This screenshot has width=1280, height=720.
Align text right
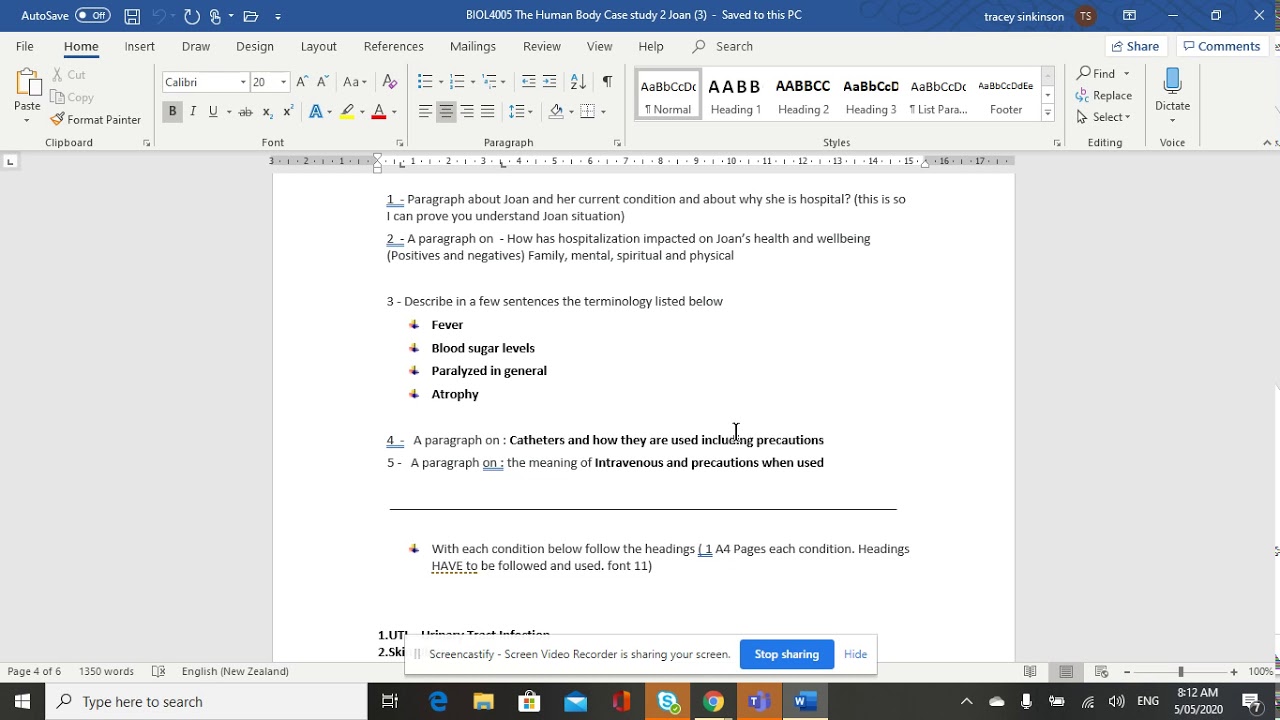[467, 111]
